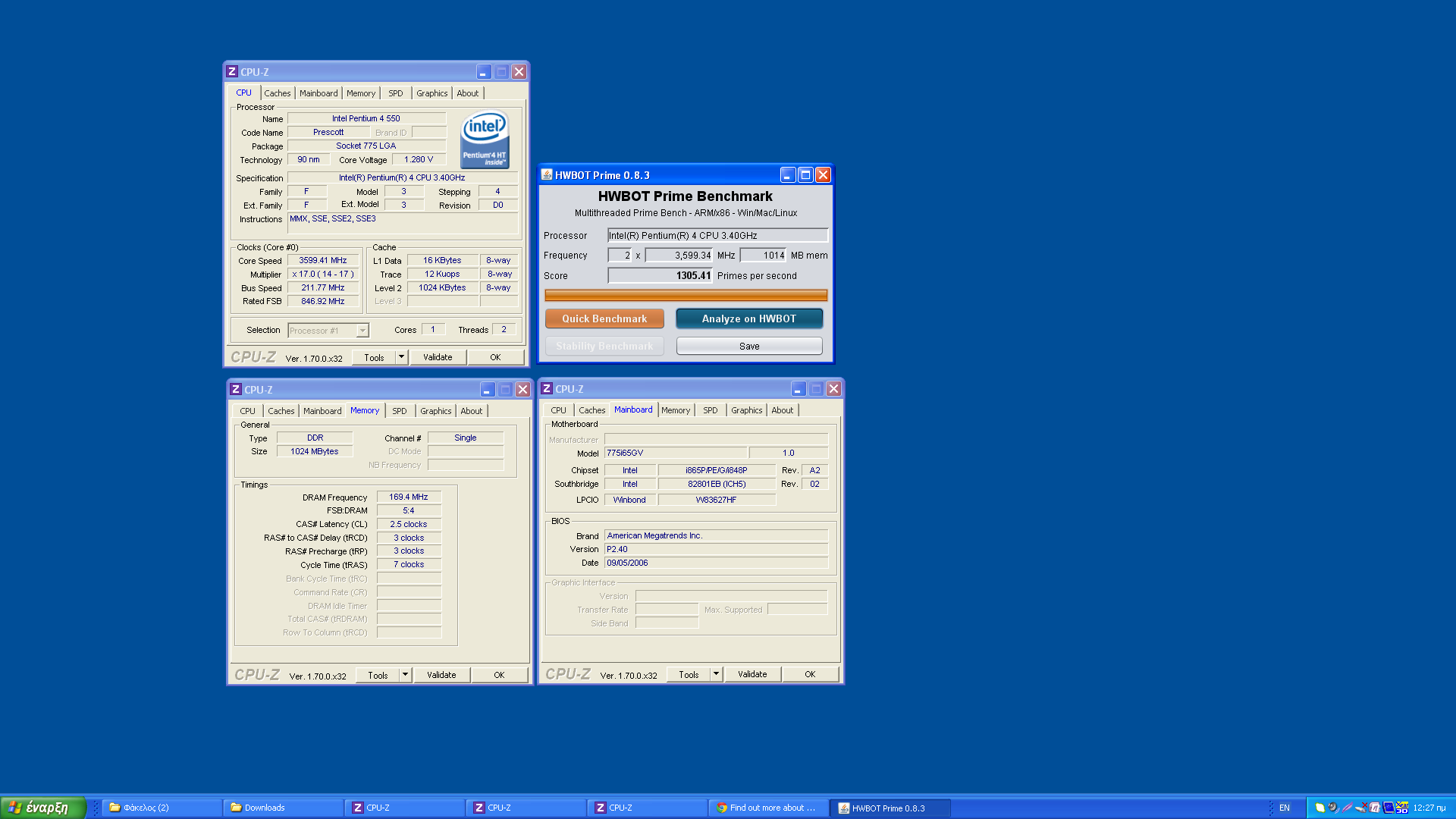Viewport: 1456px width, 819px height.
Task: Click the OneNote tray icon
Action: point(1375,808)
